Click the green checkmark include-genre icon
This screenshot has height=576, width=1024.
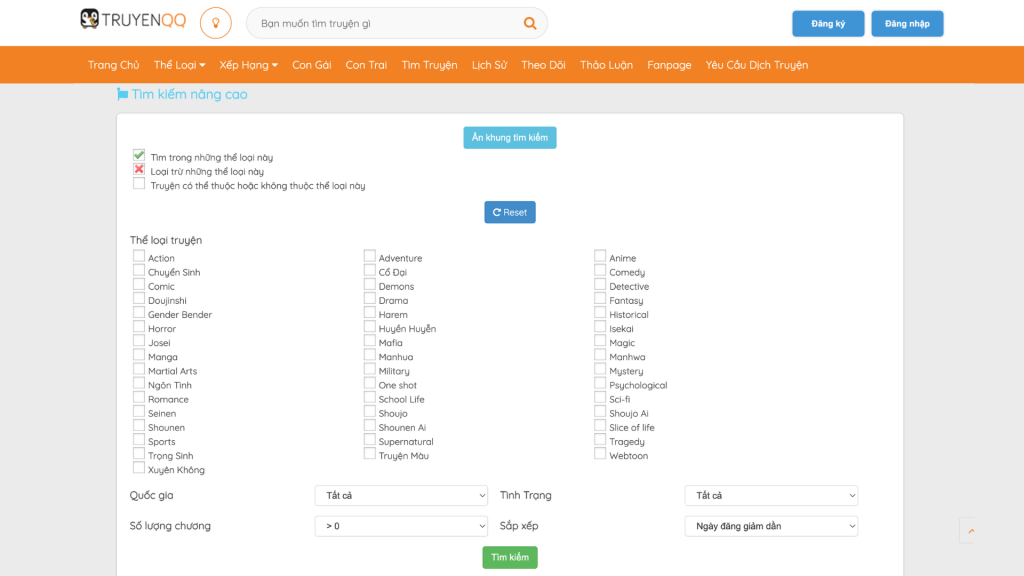pyautogui.click(x=139, y=156)
